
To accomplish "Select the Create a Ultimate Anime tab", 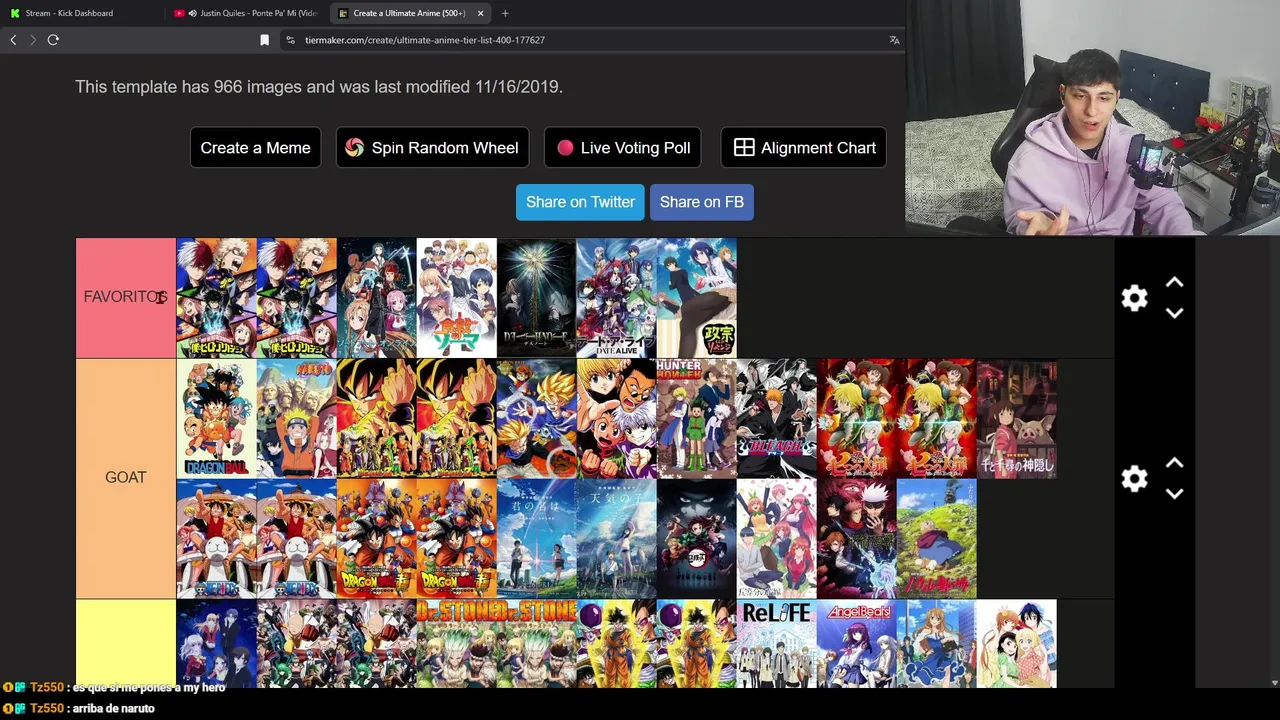I will pos(410,13).
